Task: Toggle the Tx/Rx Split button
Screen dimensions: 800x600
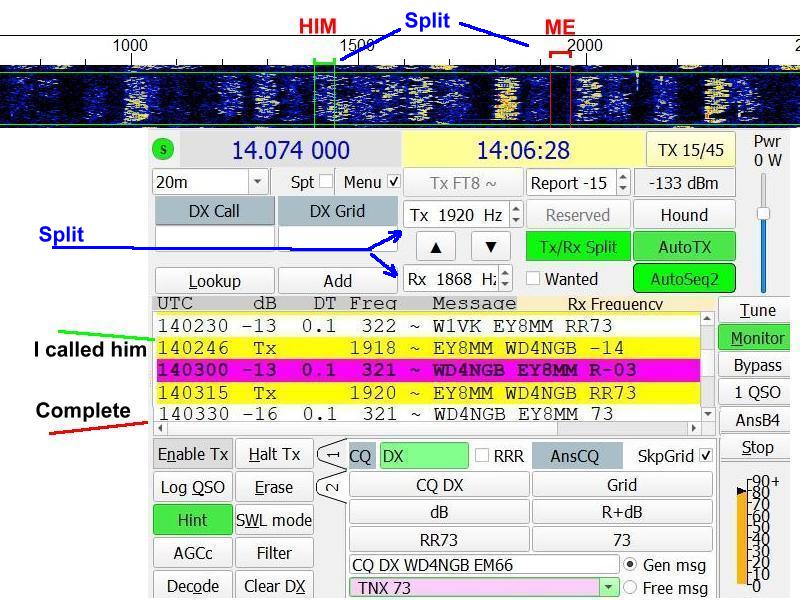Action: (577, 247)
